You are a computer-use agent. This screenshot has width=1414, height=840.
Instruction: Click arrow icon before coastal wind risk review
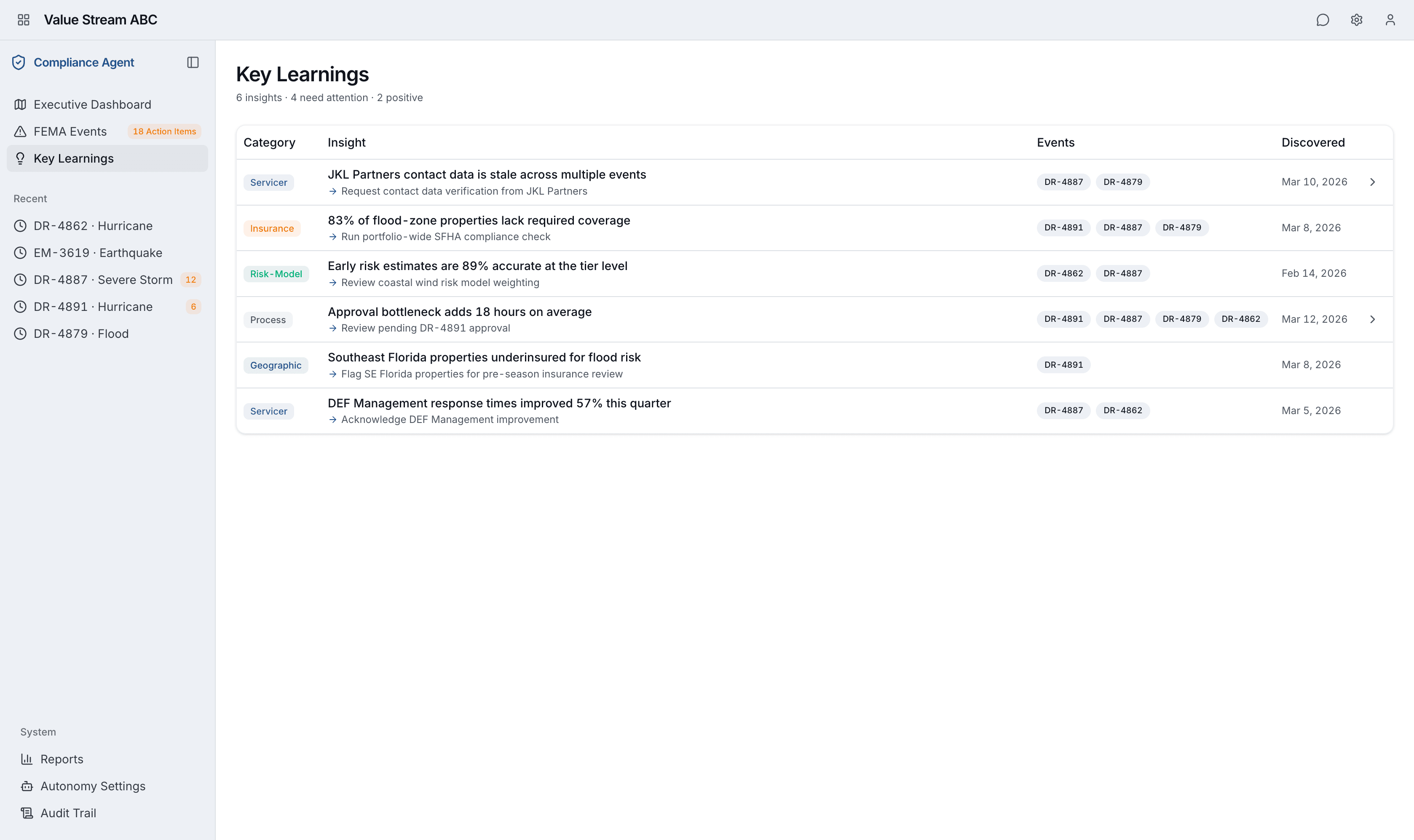click(333, 282)
